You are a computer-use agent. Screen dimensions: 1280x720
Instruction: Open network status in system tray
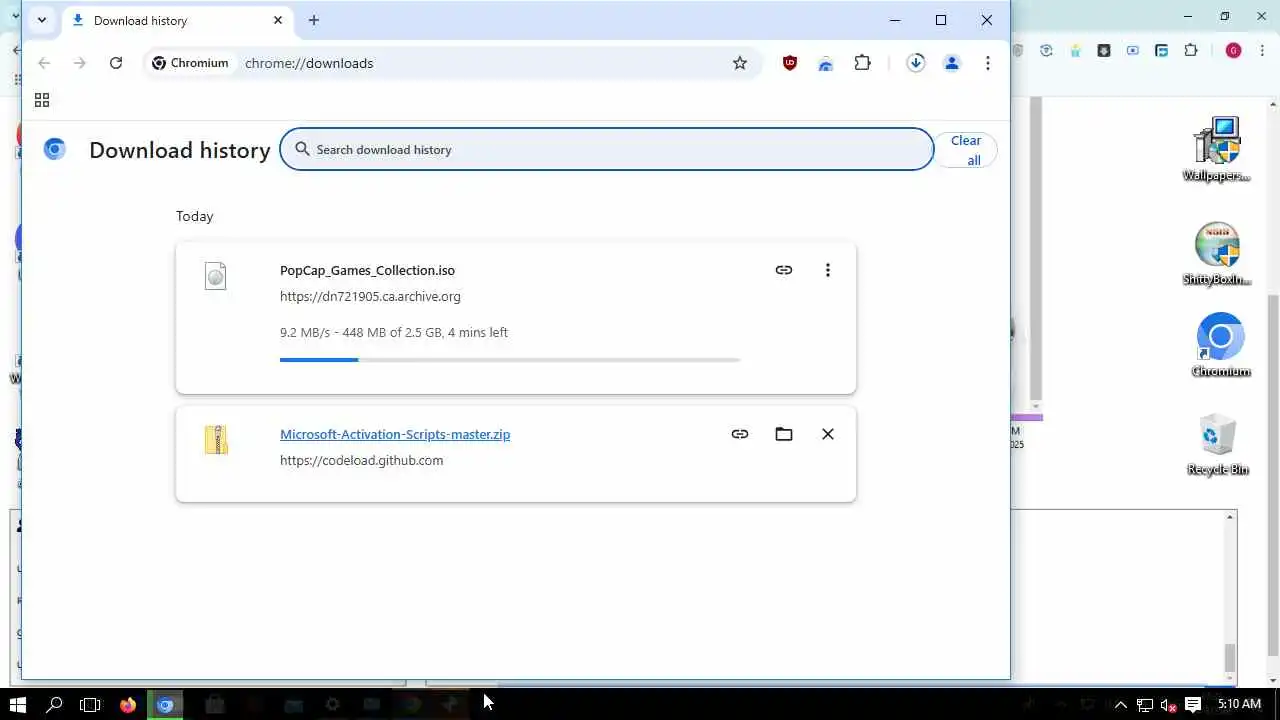click(x=1145, y=705)
